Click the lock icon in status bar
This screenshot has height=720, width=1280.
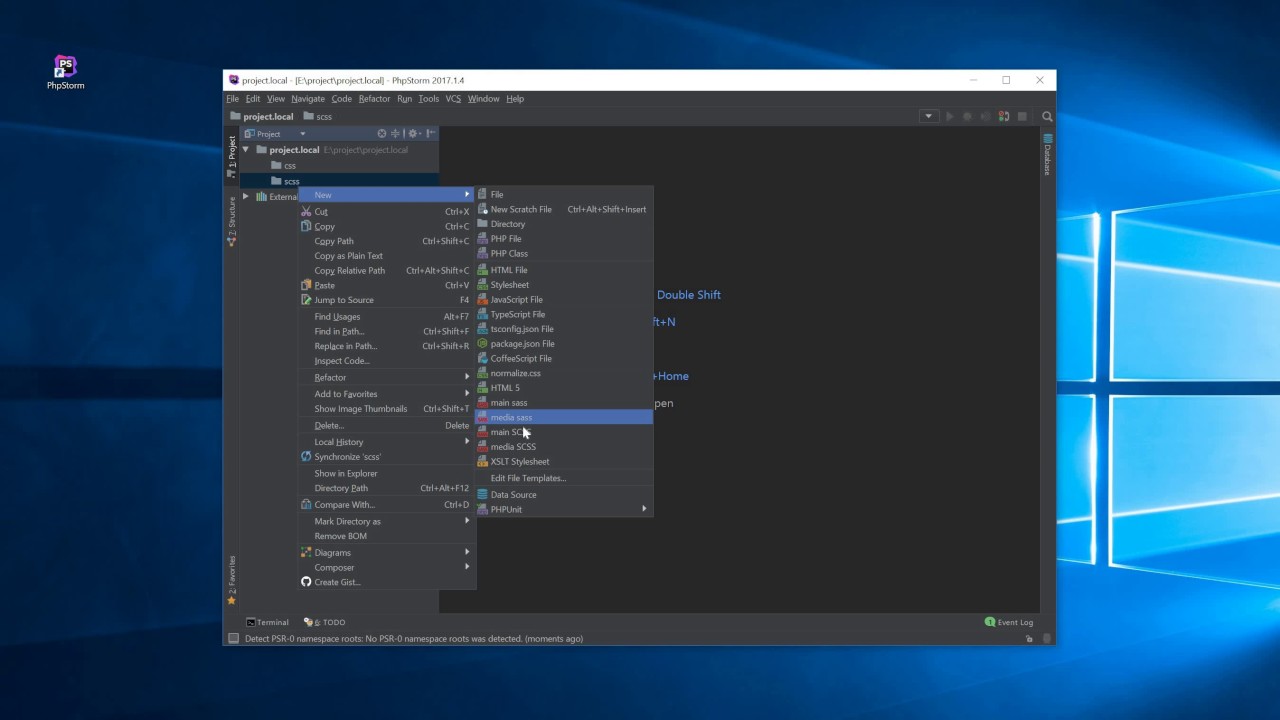click(x=1030, y=639)
